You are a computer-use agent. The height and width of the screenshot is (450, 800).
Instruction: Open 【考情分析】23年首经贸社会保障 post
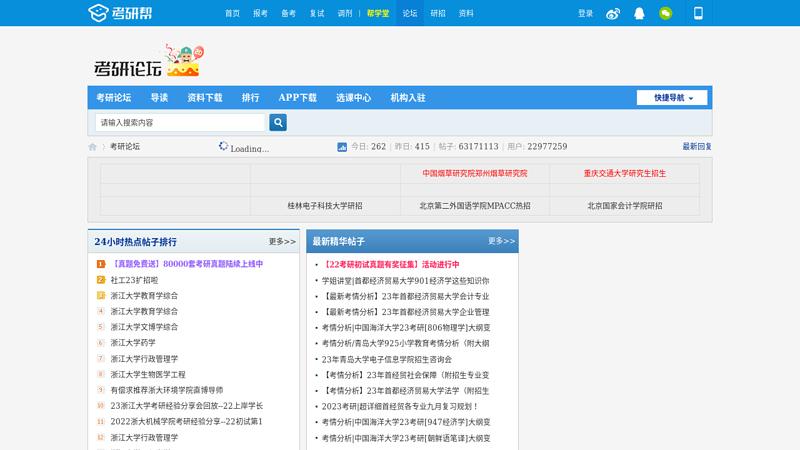coord(405,375)
